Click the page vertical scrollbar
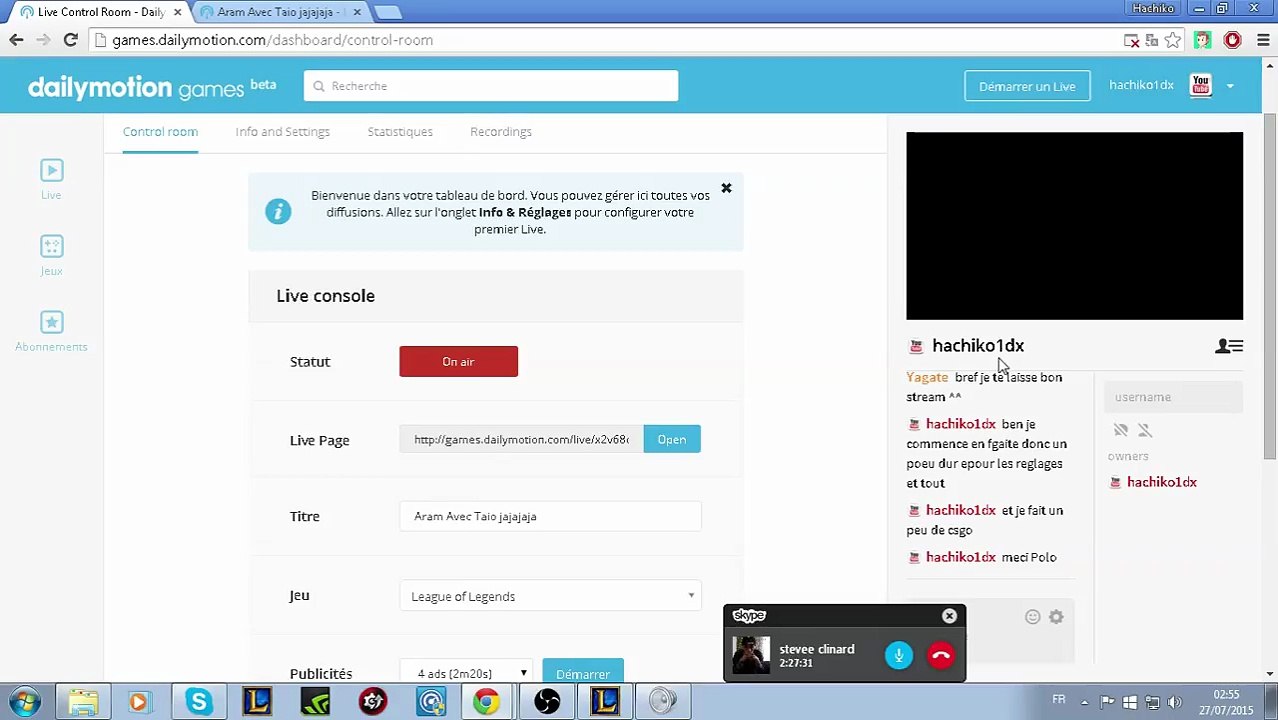 1270,285
